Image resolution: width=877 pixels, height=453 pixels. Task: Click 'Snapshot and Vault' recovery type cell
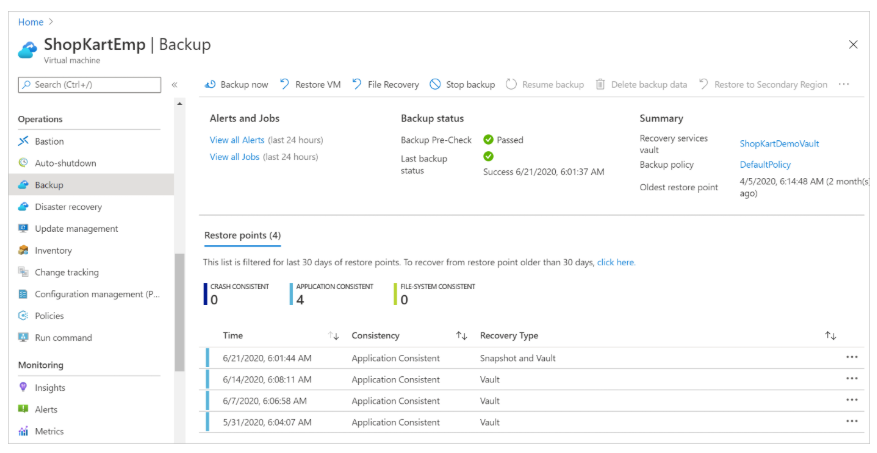pyautogui.click(x=517, y=358)
